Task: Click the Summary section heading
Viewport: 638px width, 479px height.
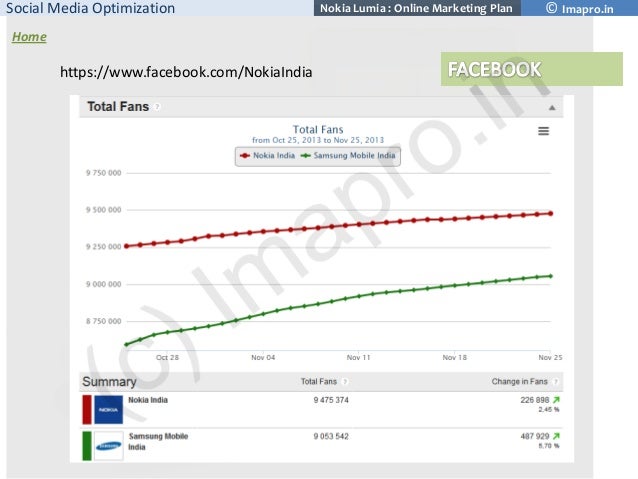Action: coord(109,382)
